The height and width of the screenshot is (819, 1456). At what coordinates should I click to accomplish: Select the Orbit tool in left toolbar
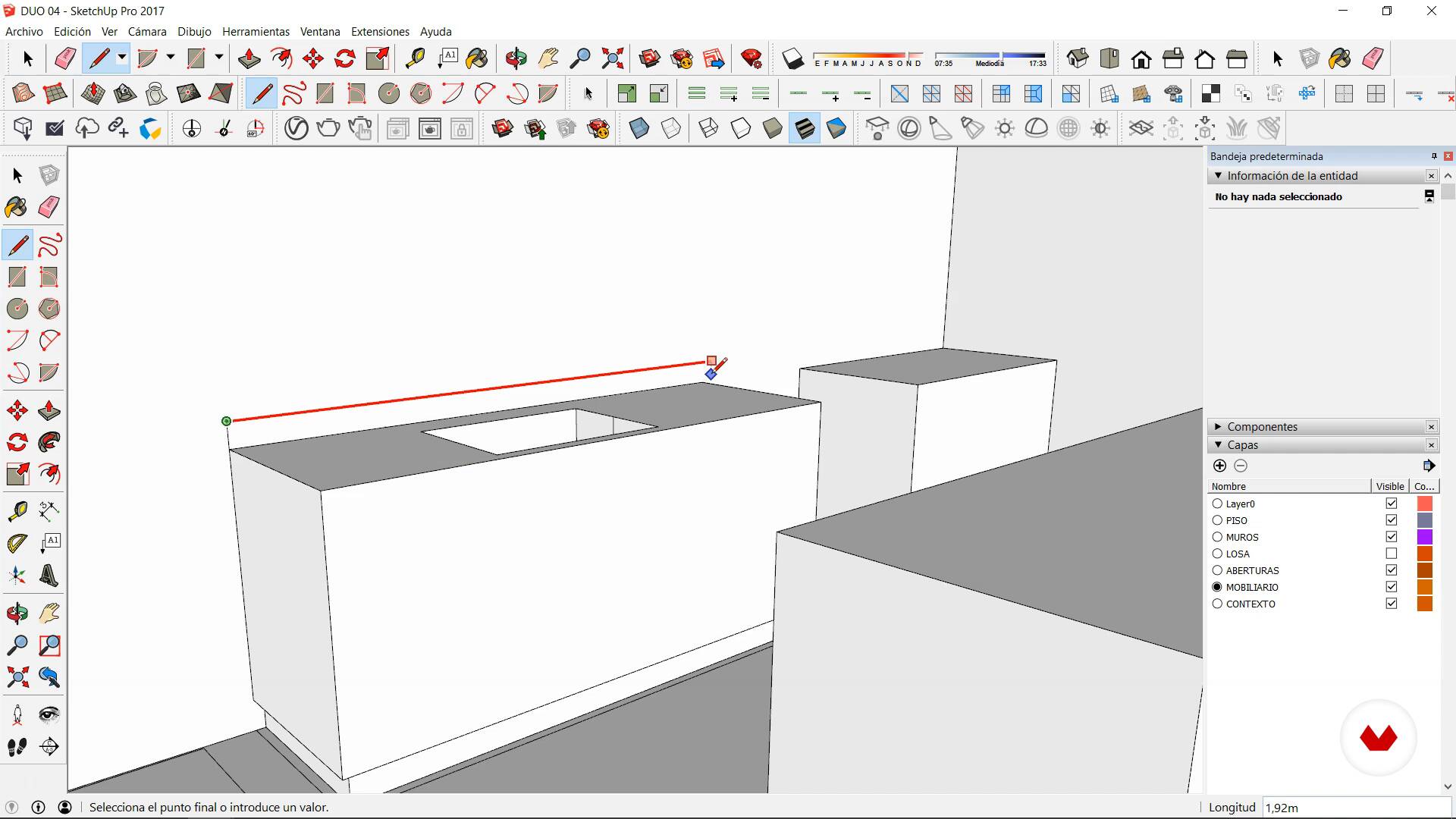point(17,613)
